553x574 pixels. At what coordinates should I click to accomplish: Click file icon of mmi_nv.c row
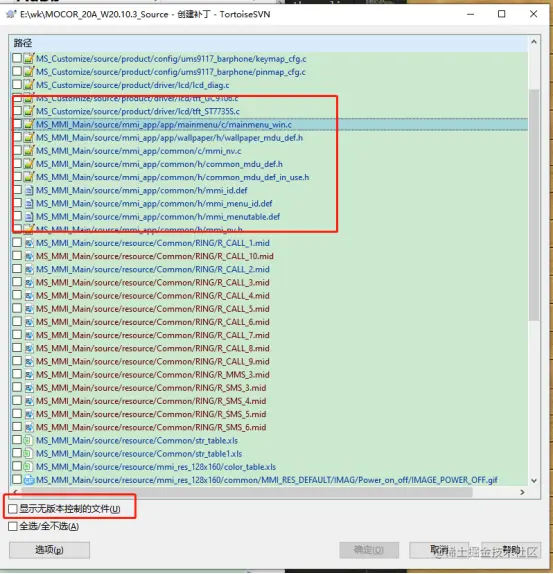click(29, 151)
